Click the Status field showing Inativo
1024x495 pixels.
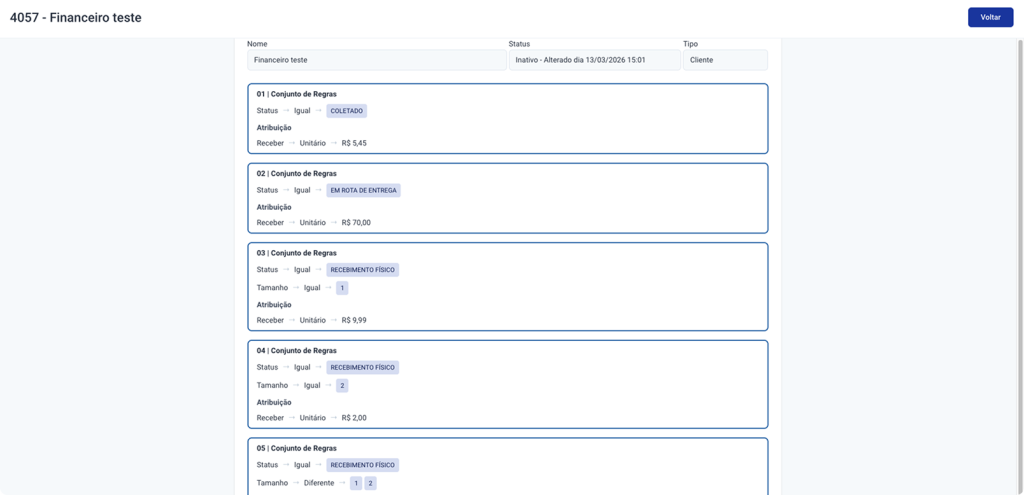point(594,60)
